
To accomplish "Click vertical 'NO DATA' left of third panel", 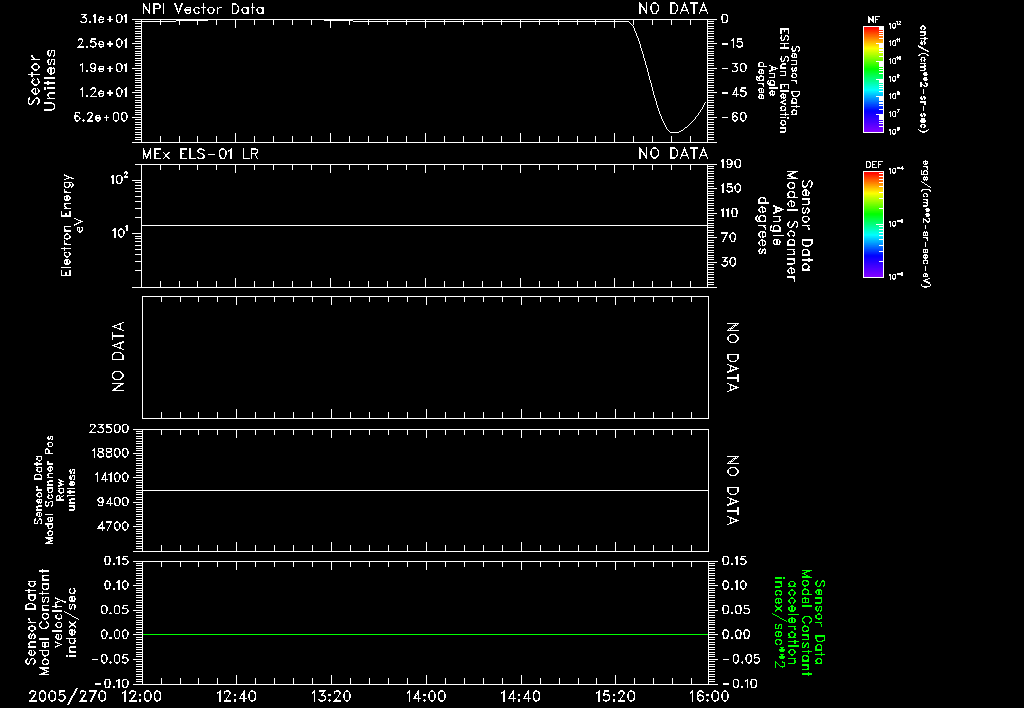I will pyautogui.click(x=118, y=357).
